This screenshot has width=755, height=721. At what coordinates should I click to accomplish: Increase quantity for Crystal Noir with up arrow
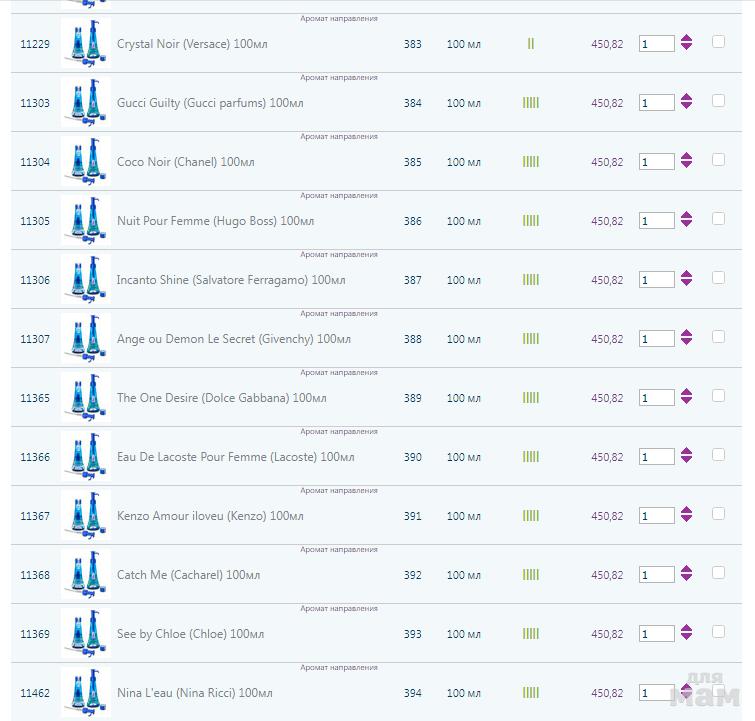click(x=686, y=39)
